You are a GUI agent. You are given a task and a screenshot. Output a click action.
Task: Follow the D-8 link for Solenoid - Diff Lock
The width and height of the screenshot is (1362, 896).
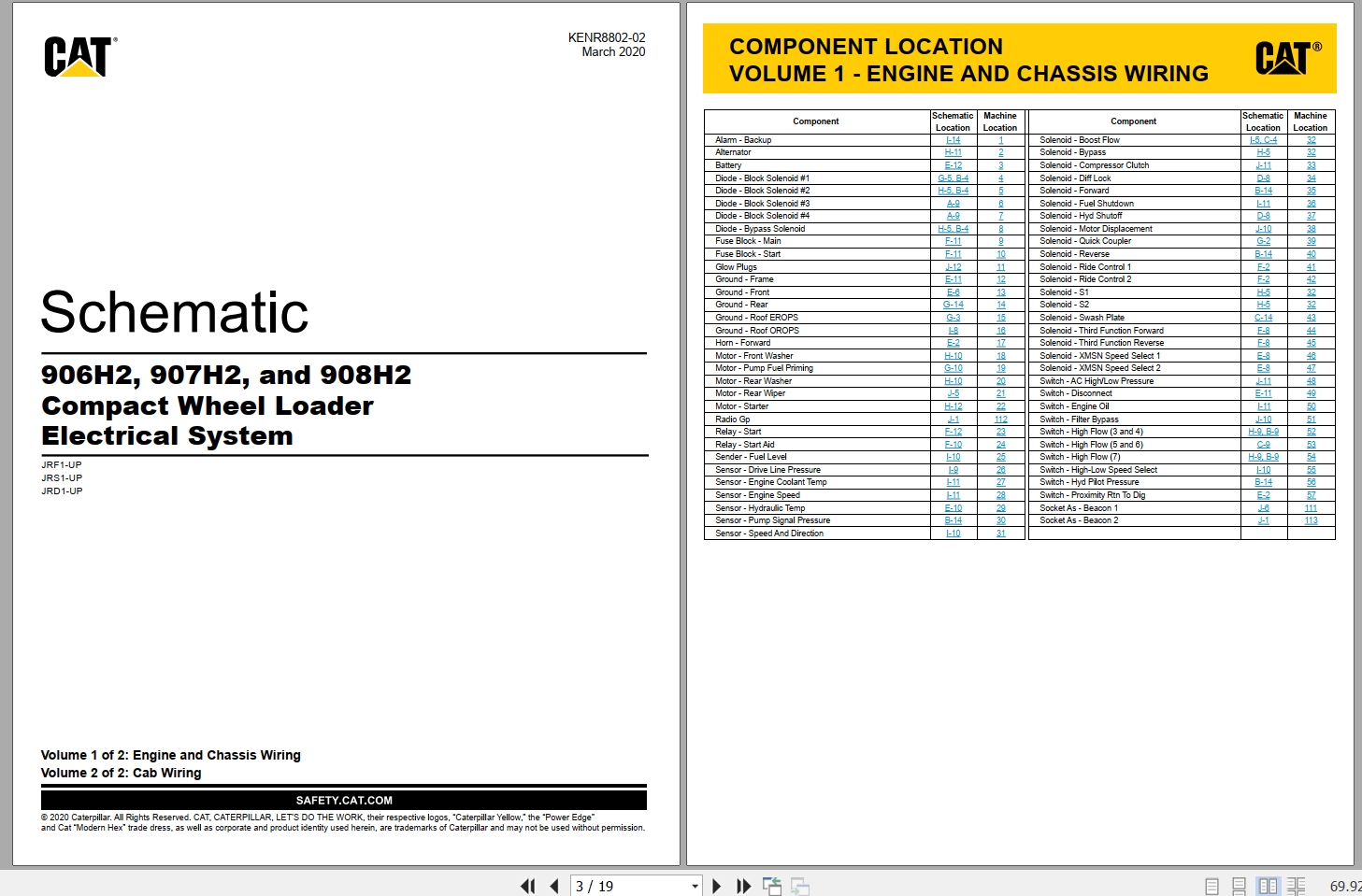(x=1263, y=178)
